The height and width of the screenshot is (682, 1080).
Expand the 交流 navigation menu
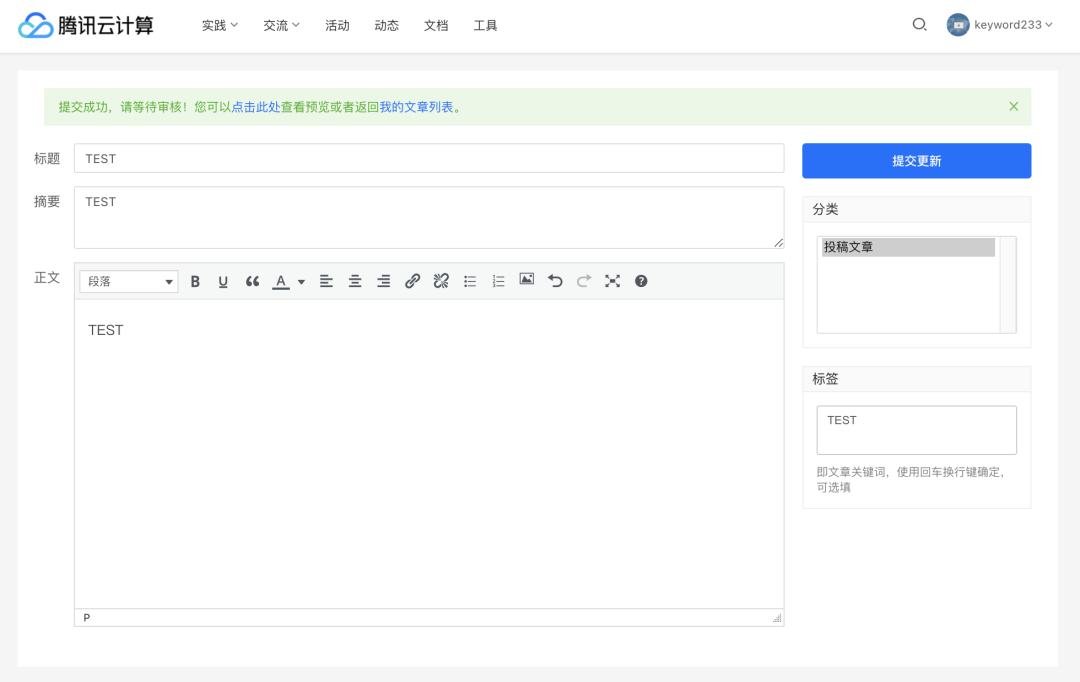click(282, 25)
